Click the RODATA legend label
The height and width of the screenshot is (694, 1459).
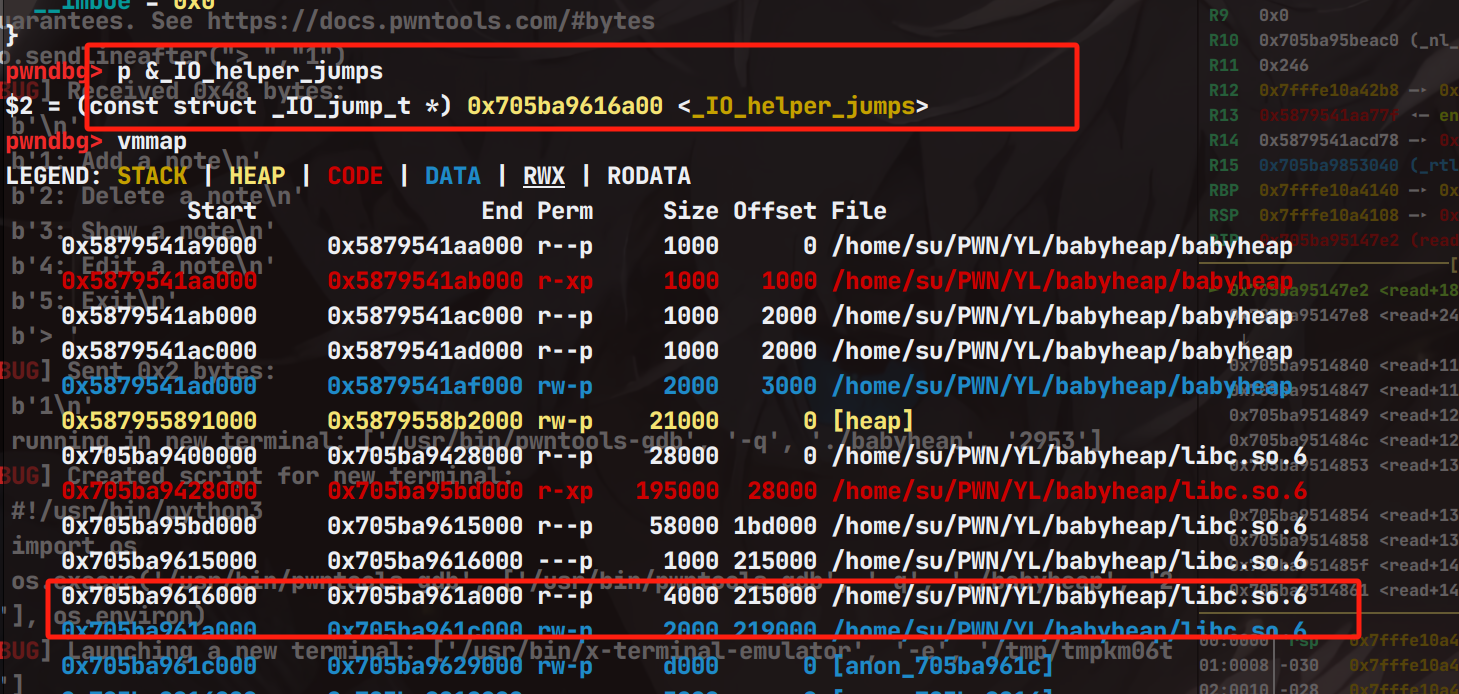(x=648, y=176)
